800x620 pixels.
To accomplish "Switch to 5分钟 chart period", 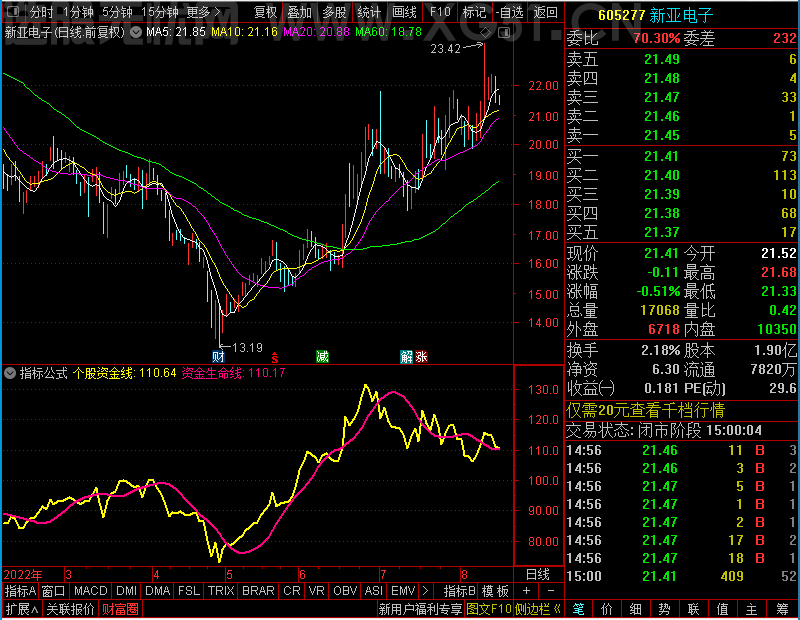I will point(117,12).
